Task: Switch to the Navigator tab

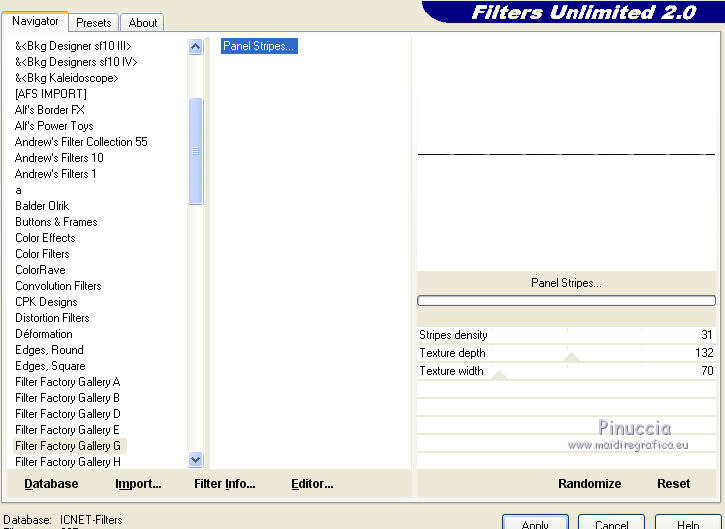Action: point(35,21)
